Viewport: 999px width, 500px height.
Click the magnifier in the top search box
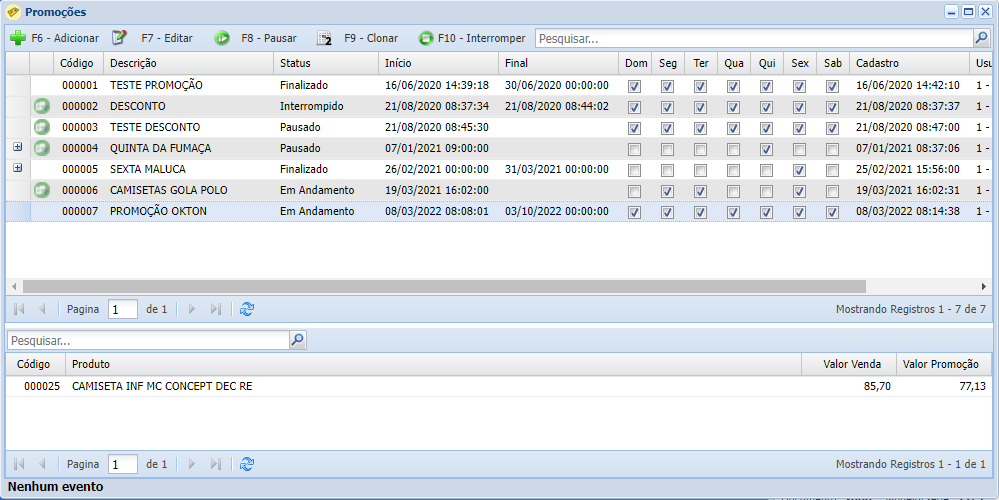point(981,38)
